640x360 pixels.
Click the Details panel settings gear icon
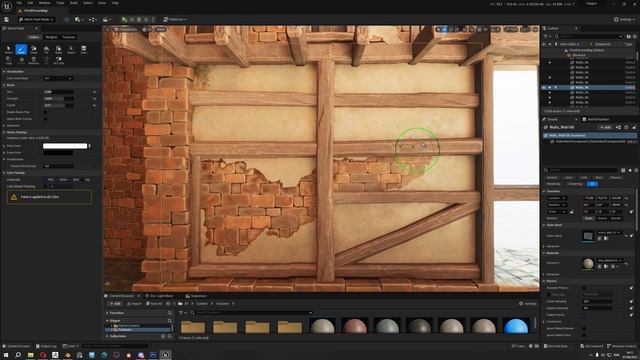(x=636, y=170)
